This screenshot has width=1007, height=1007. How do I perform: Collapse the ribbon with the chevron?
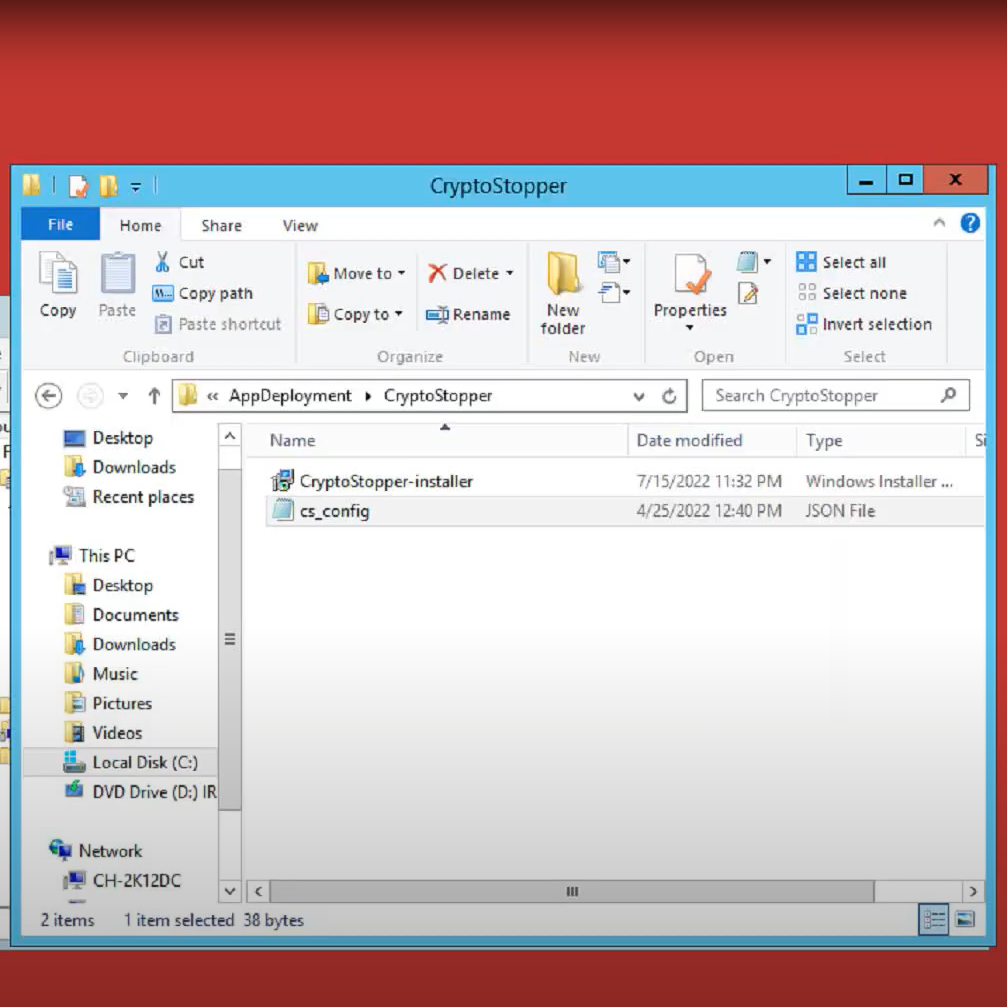(939, 223)
